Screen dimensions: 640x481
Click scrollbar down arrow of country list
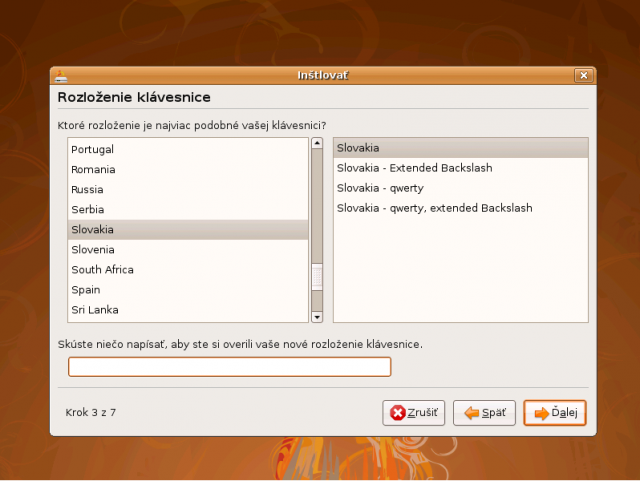click(x=317, y=317)
